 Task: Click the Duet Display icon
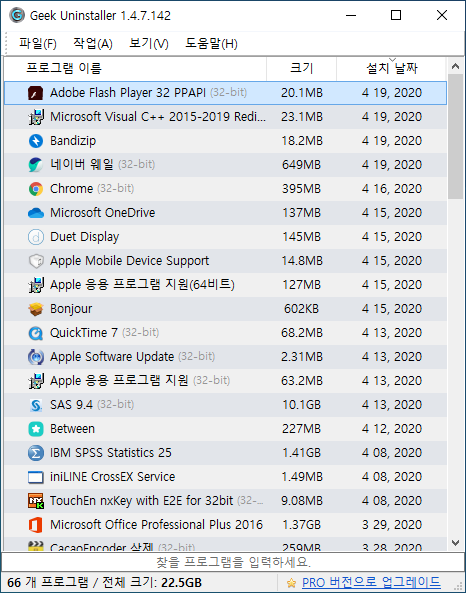pos(36,237)
